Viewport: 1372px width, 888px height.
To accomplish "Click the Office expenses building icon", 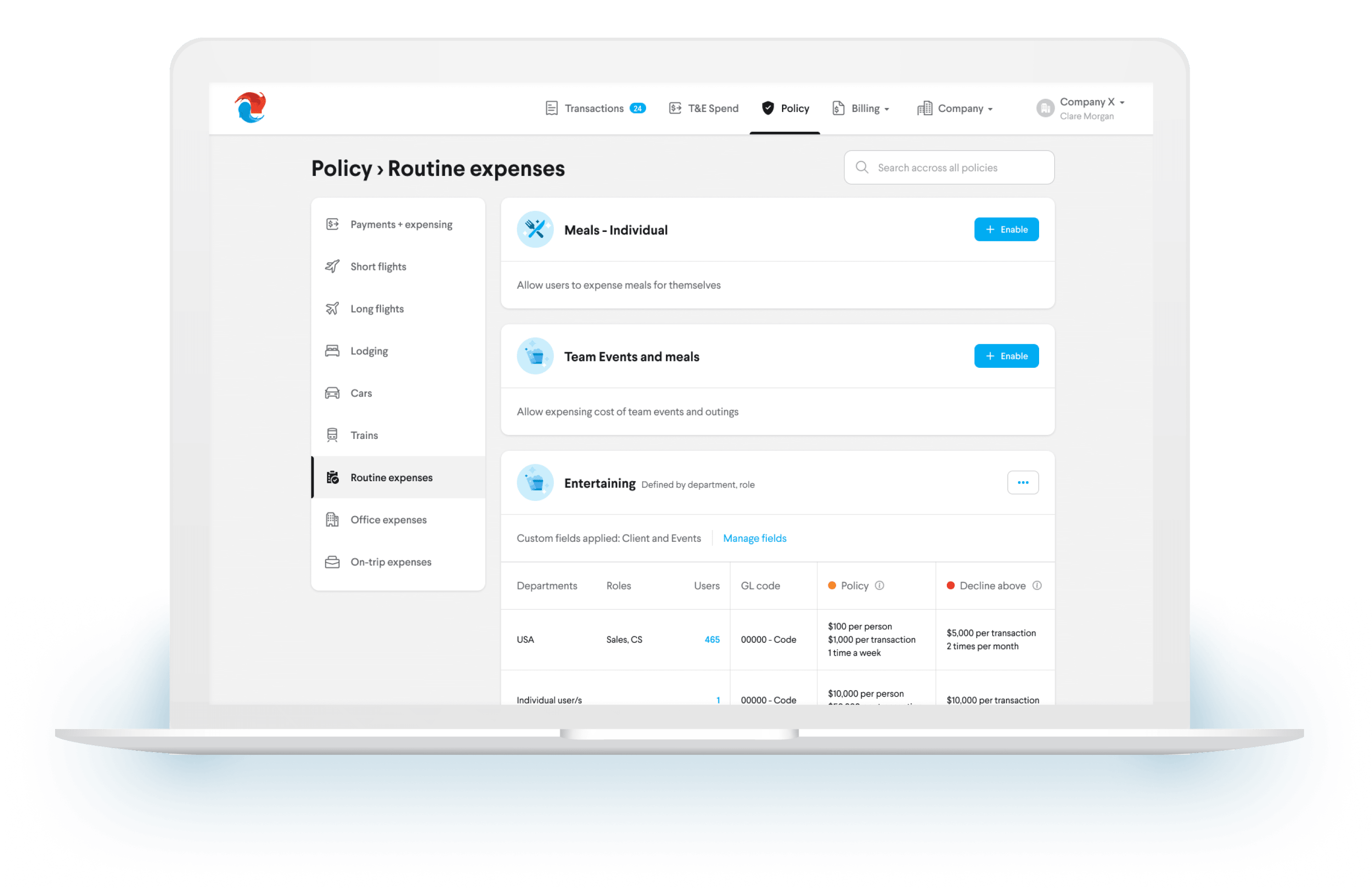I will pyautogui.click(x=332, y=519).
